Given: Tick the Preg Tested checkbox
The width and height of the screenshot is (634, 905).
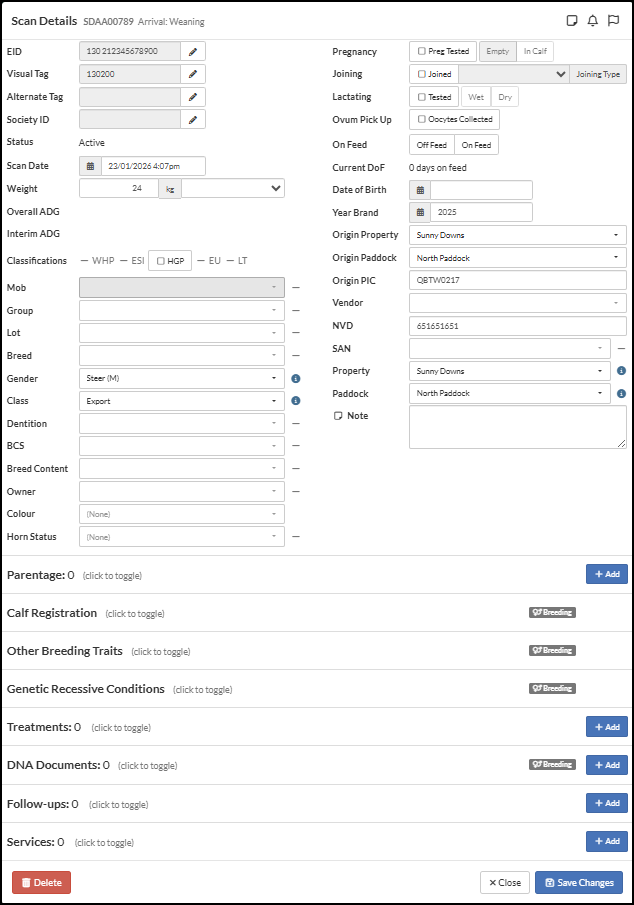Looking at the screenshot, I should point(422,51).
